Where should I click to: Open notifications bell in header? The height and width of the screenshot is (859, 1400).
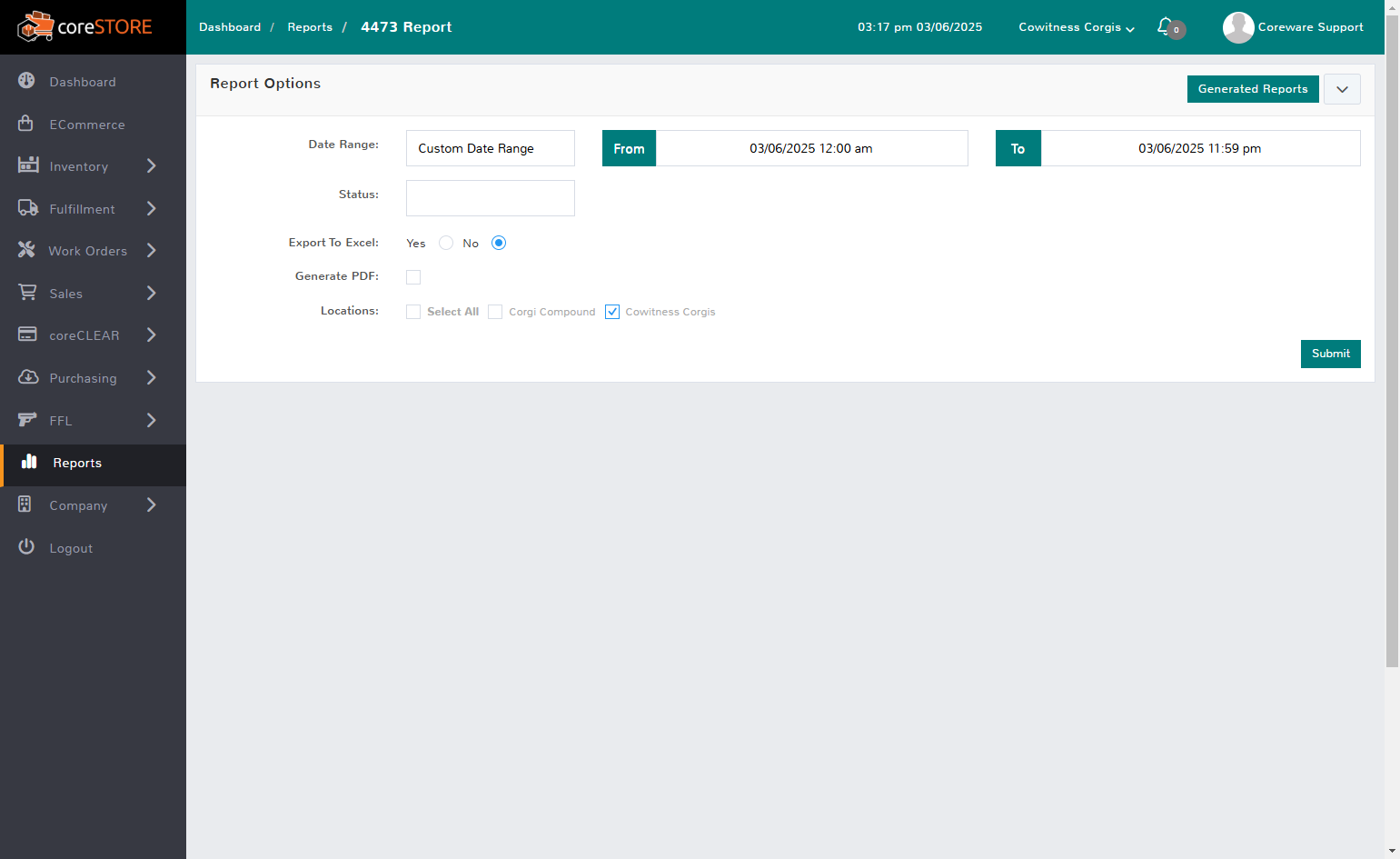coord(1166,26)
